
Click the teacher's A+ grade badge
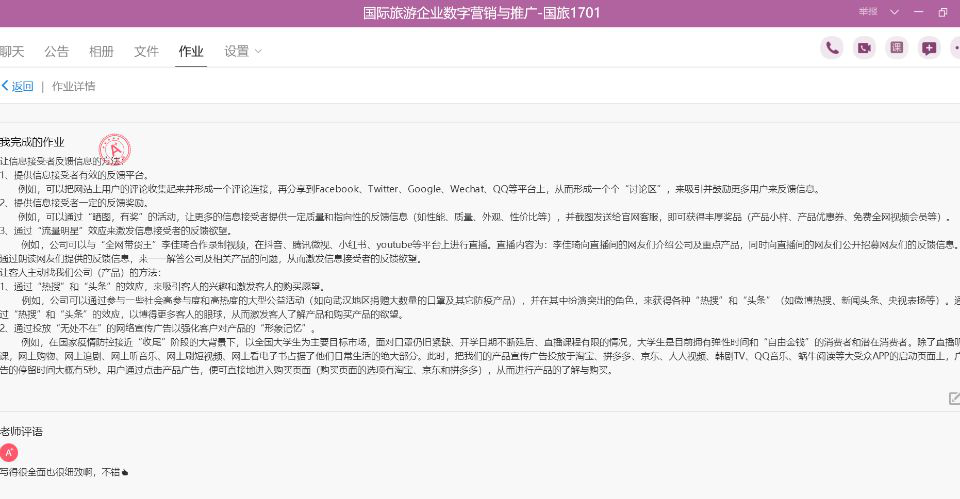(10, 452)
